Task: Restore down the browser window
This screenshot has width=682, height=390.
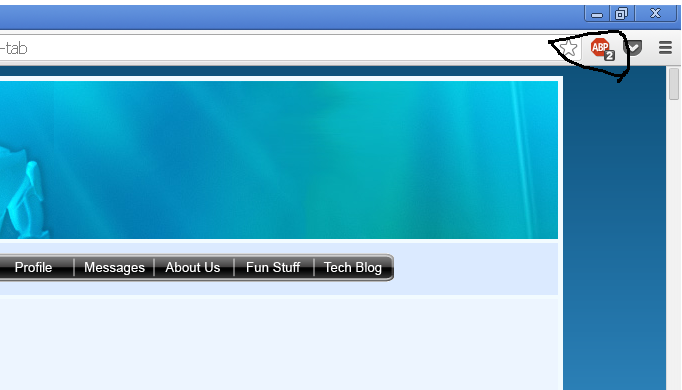Action: pyautogui.click(x=622, y=14)
